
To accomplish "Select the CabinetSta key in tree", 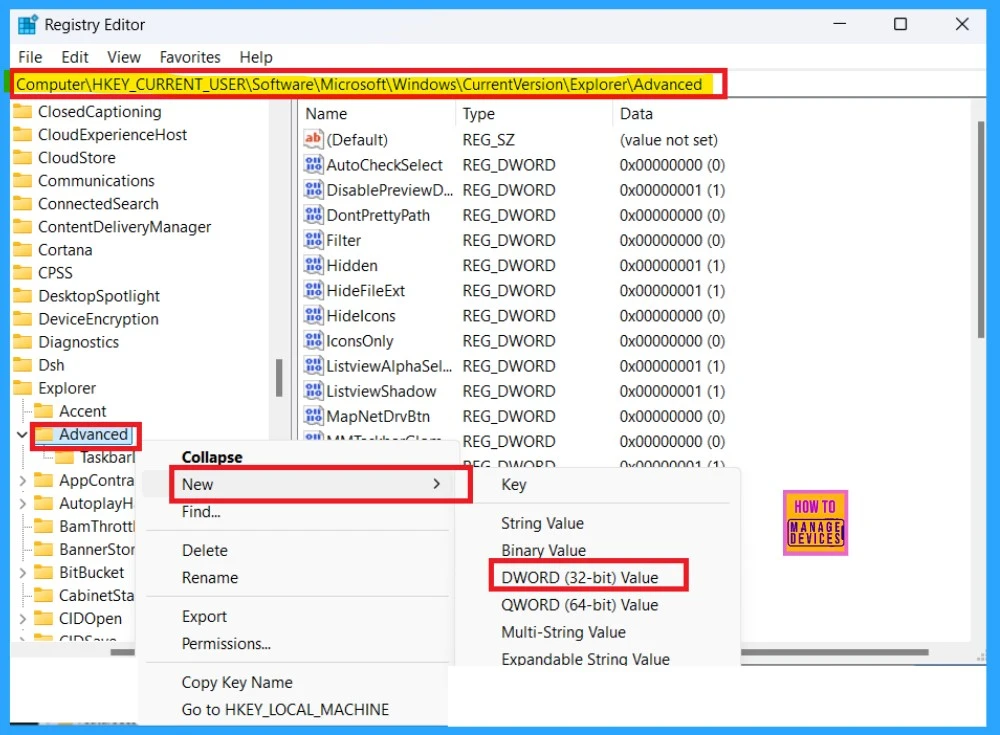I will [96, 595].
